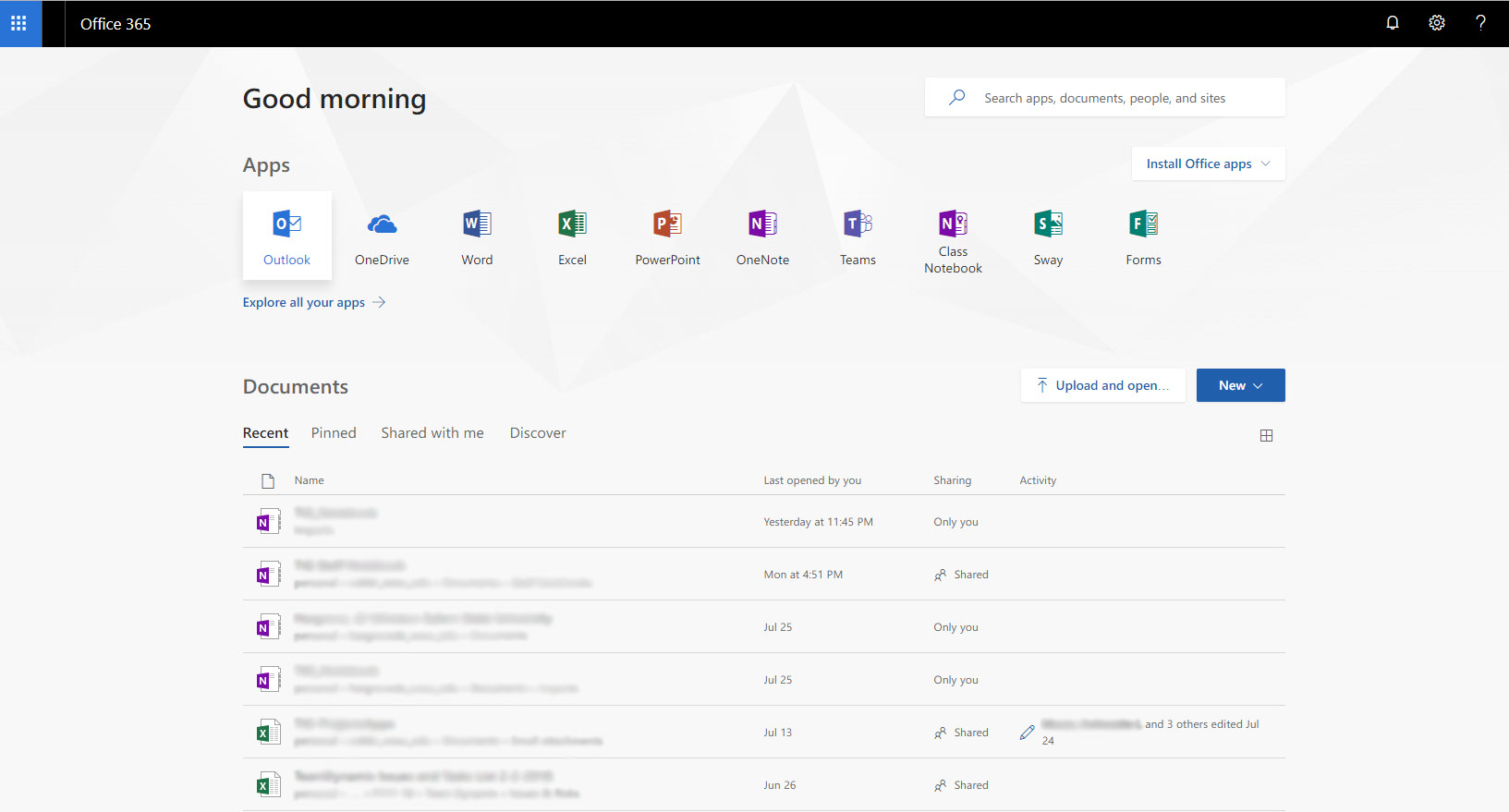Show notifications with the bell icon
The width and height of the screenshot is (1509, 812).
click(x=1393, y=23)
